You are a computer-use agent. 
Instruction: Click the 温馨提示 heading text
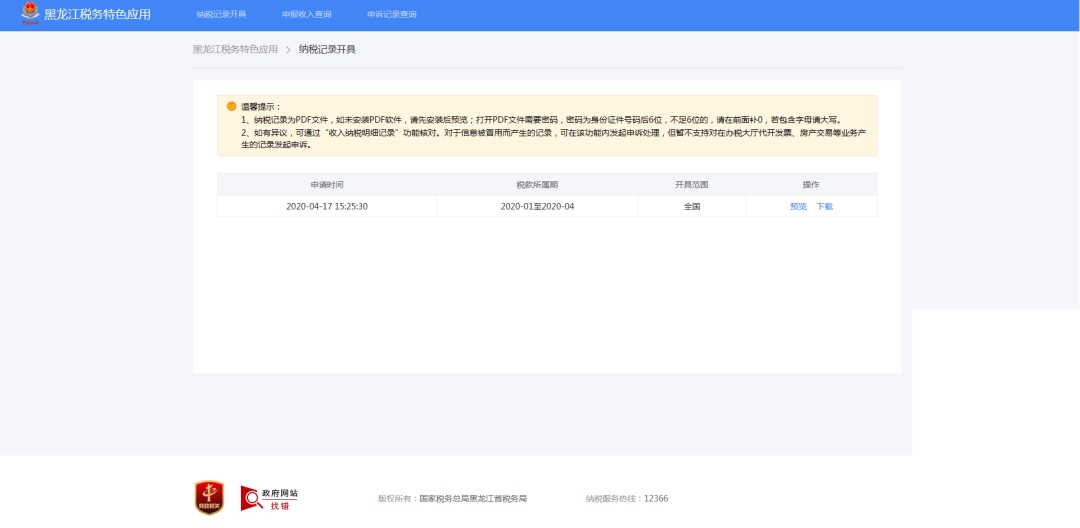261,107
